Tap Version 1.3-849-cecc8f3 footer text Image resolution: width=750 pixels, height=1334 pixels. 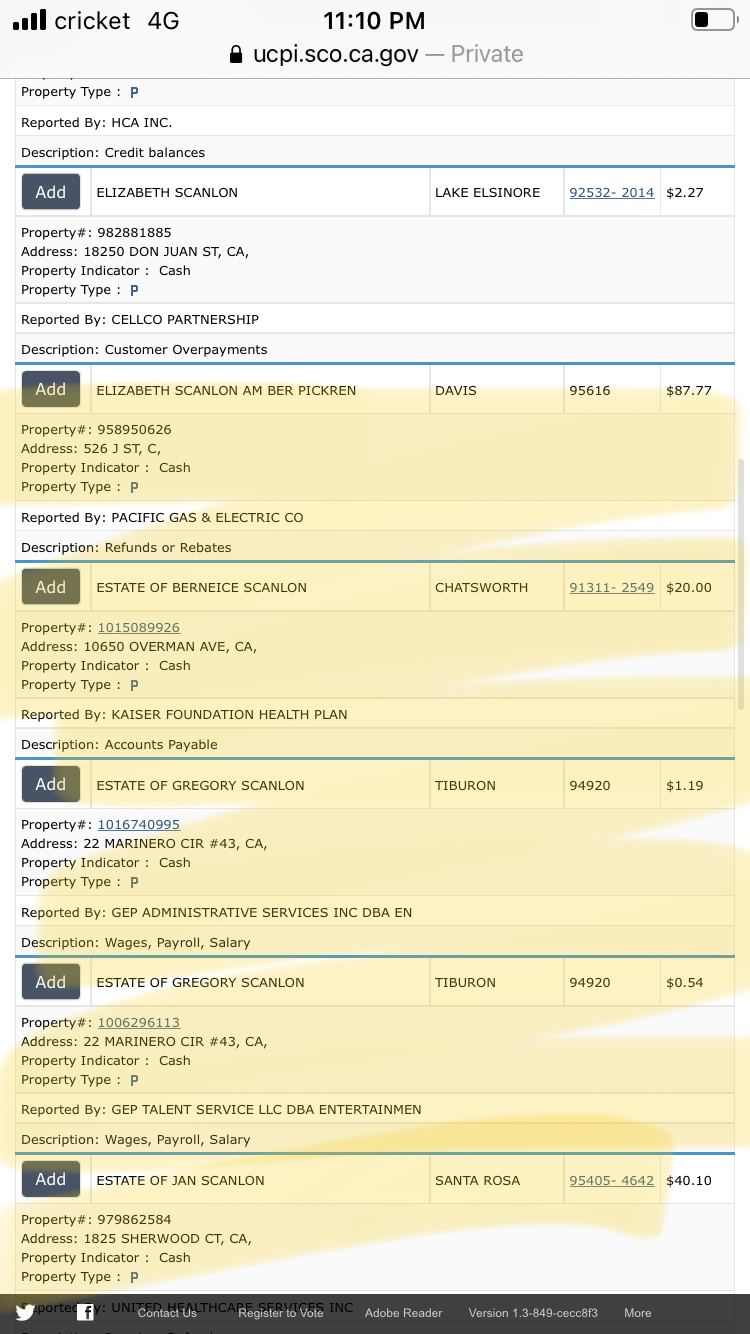click(x=533, y=1313)
